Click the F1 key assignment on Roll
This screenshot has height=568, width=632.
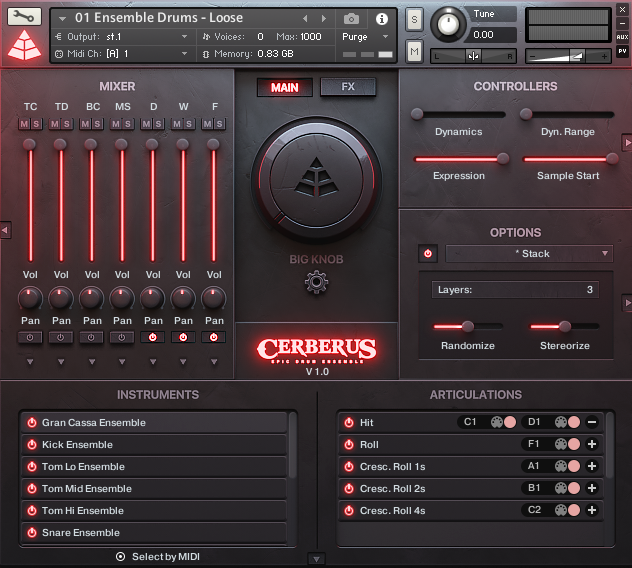coord(533,444)
